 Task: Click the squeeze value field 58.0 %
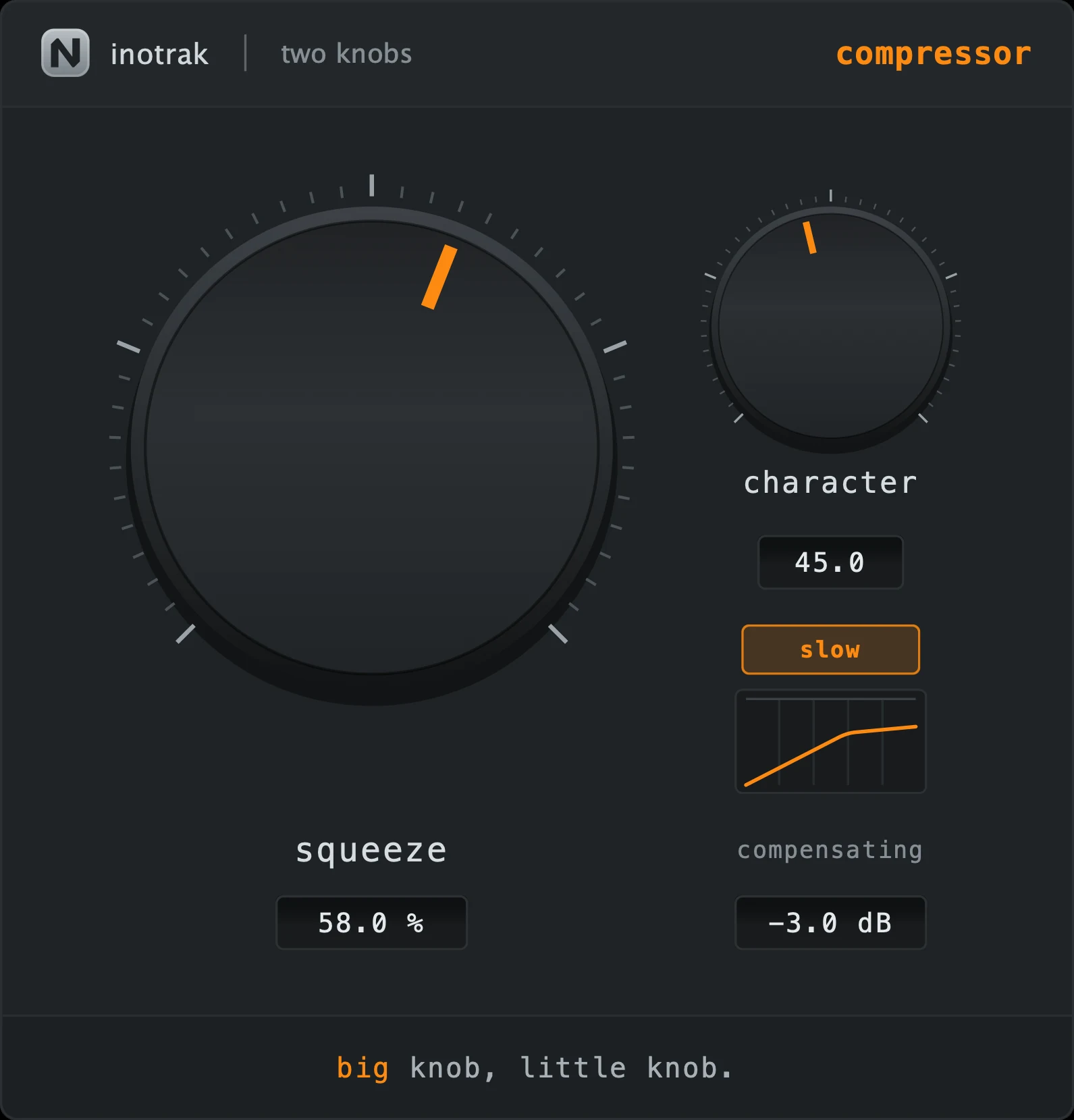(371, 922)
